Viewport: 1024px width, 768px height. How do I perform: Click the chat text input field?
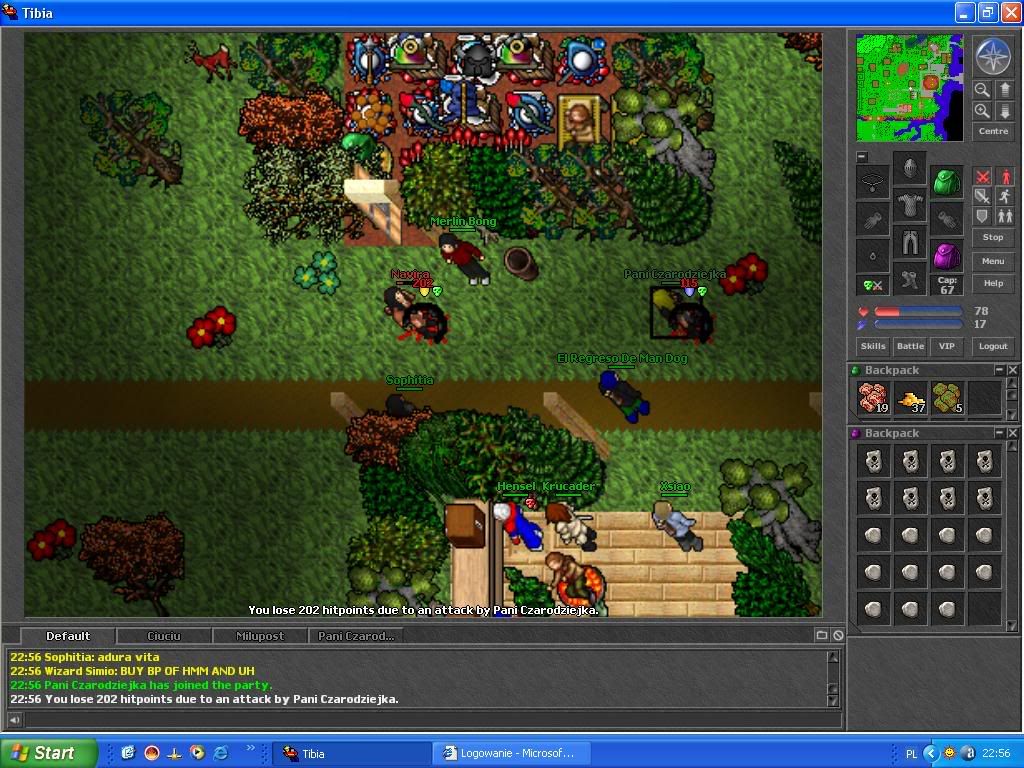pyautogui.click(x=432, y=720)
